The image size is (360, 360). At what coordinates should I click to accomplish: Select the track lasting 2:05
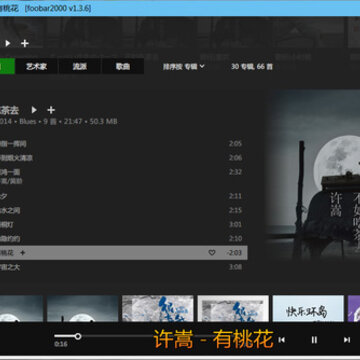[124, 144]
